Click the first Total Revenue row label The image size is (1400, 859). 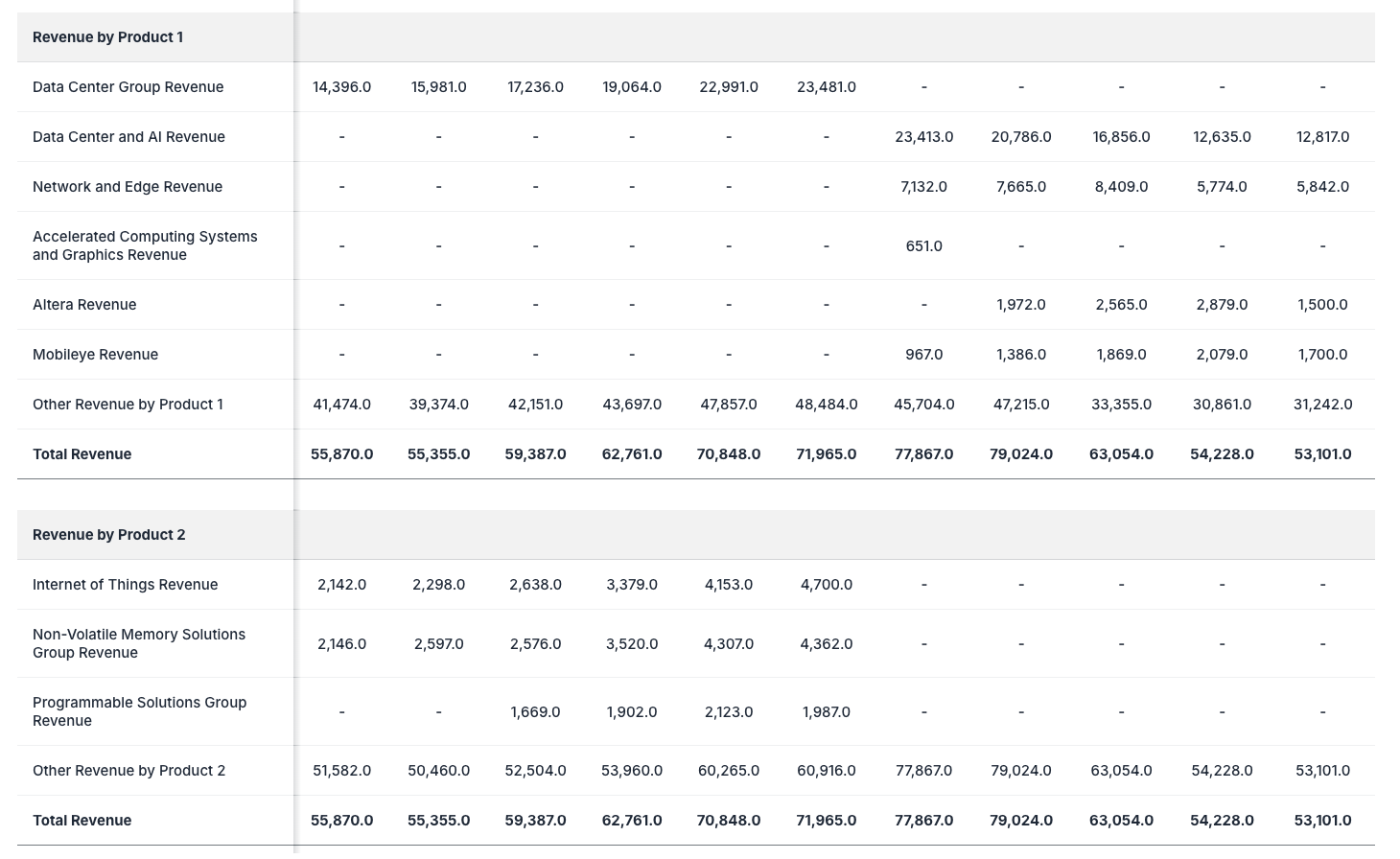[82, 453]
